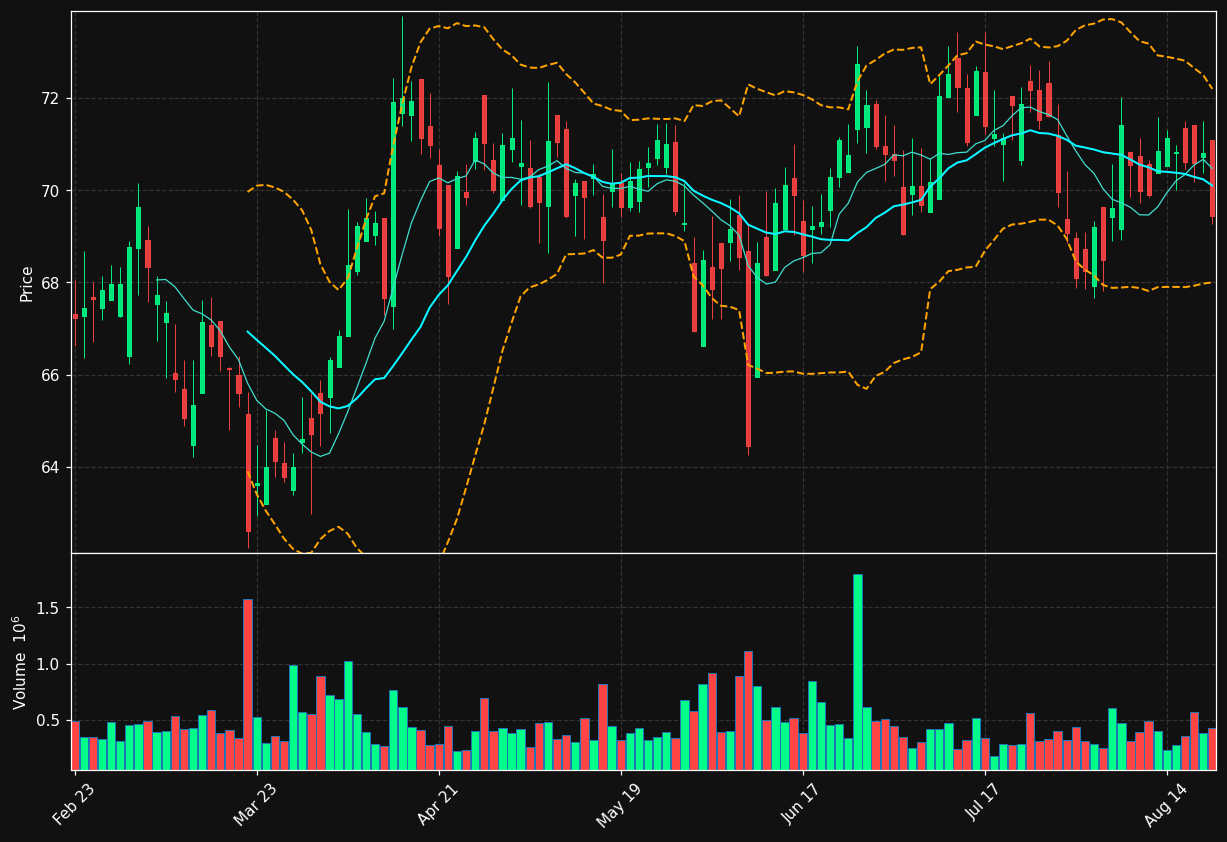Click the 70 price axis label
Screen dimensions: 1227x842
(x=51, y=191)
